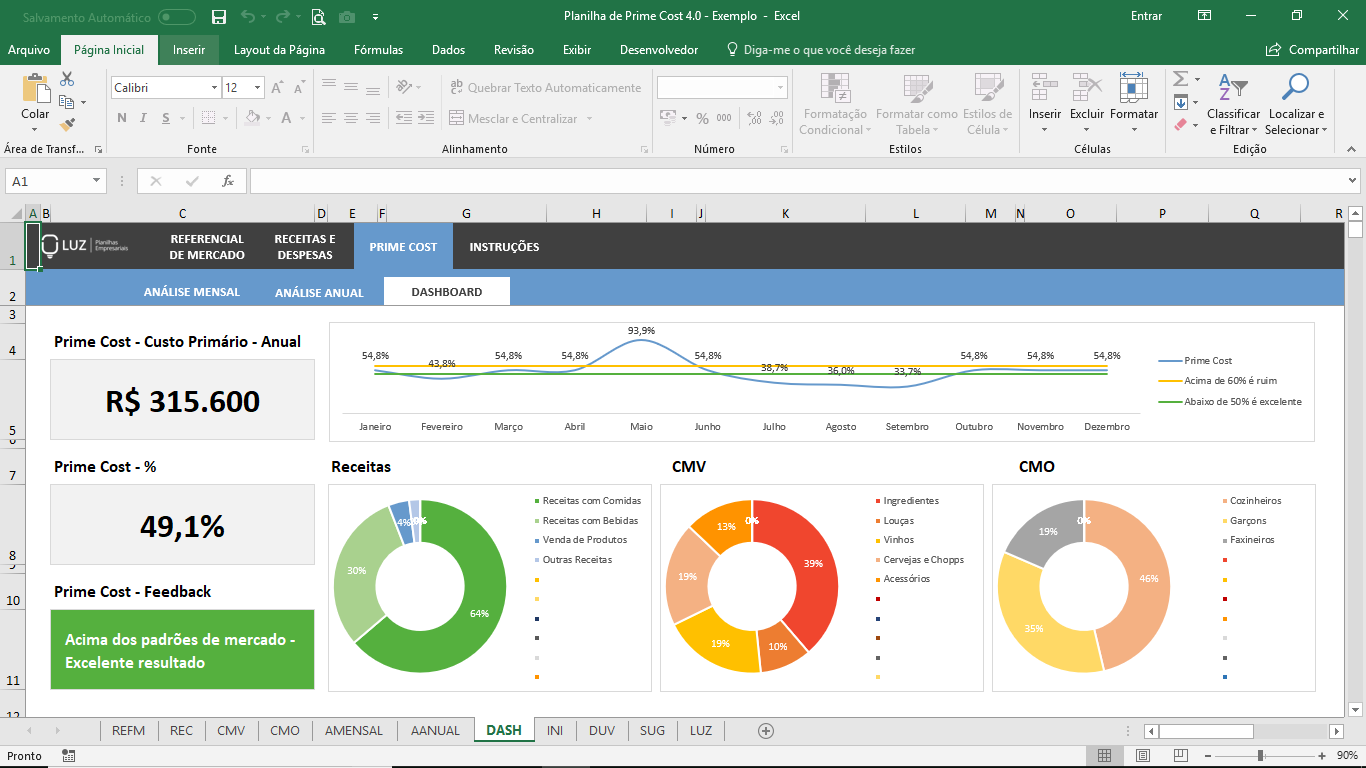The width and height of the screenshot is (1366, 768).
Task: Click the Colar (paste) icon
Action: click(x=35, y=92)
